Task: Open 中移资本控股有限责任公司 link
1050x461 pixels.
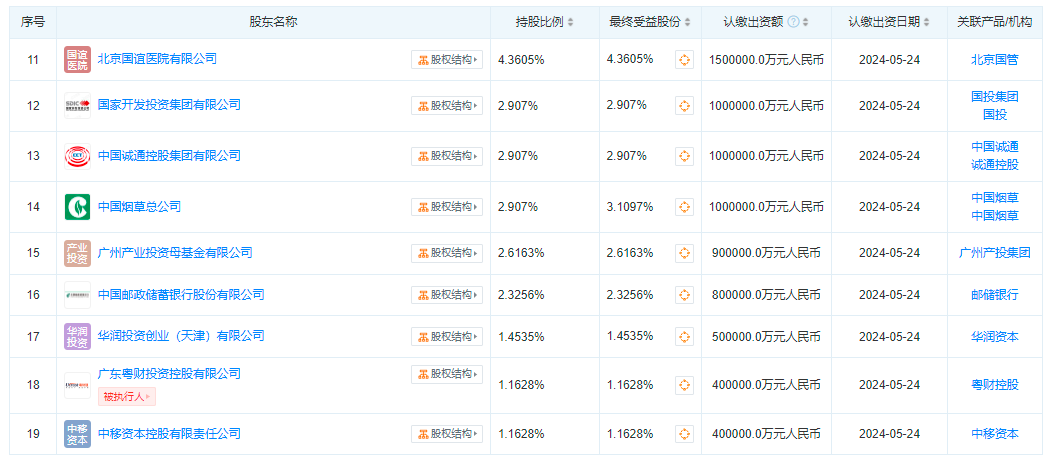Action: (x=169, y=434)
